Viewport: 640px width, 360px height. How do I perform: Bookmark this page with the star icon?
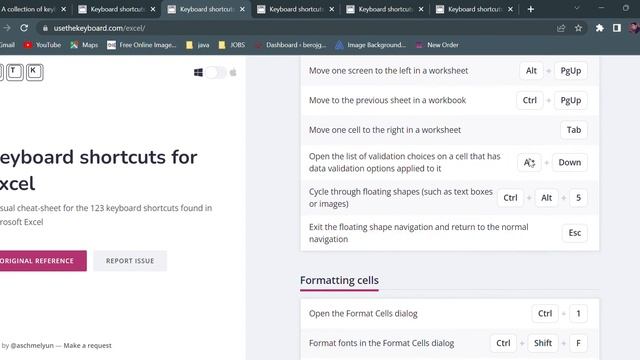578,28
